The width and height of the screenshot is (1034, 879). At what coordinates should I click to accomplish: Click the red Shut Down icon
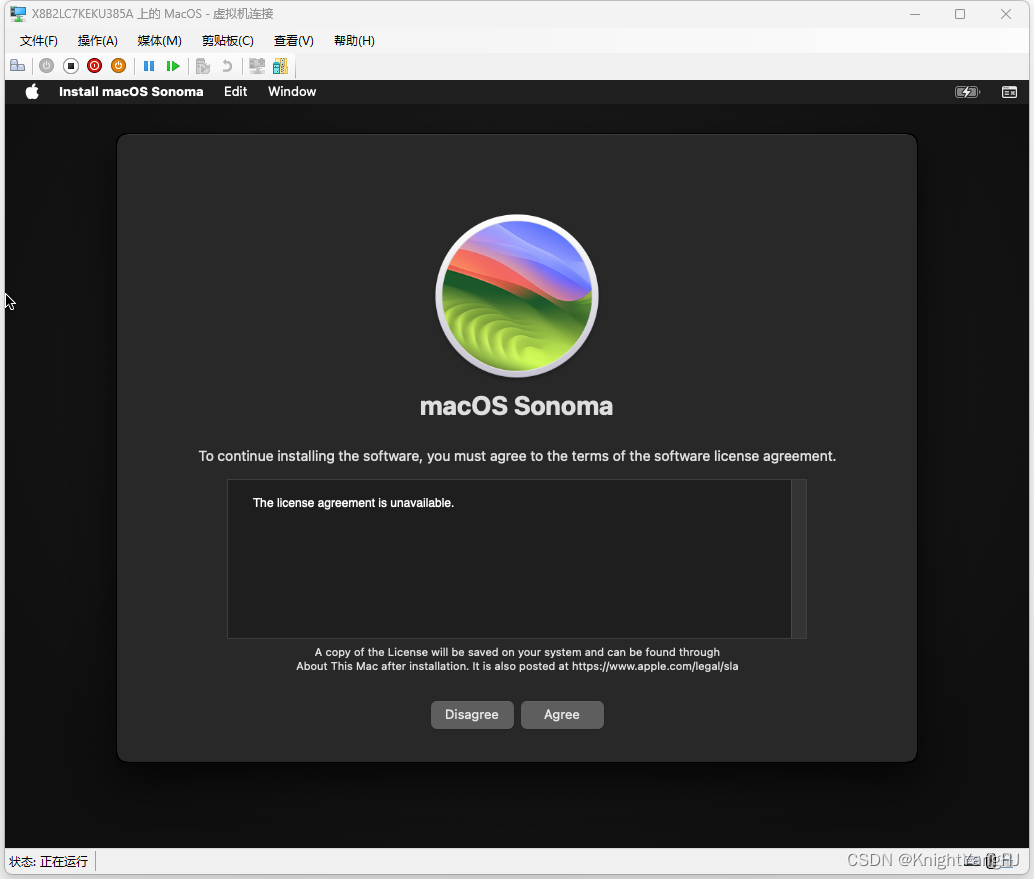click(94, 66)
